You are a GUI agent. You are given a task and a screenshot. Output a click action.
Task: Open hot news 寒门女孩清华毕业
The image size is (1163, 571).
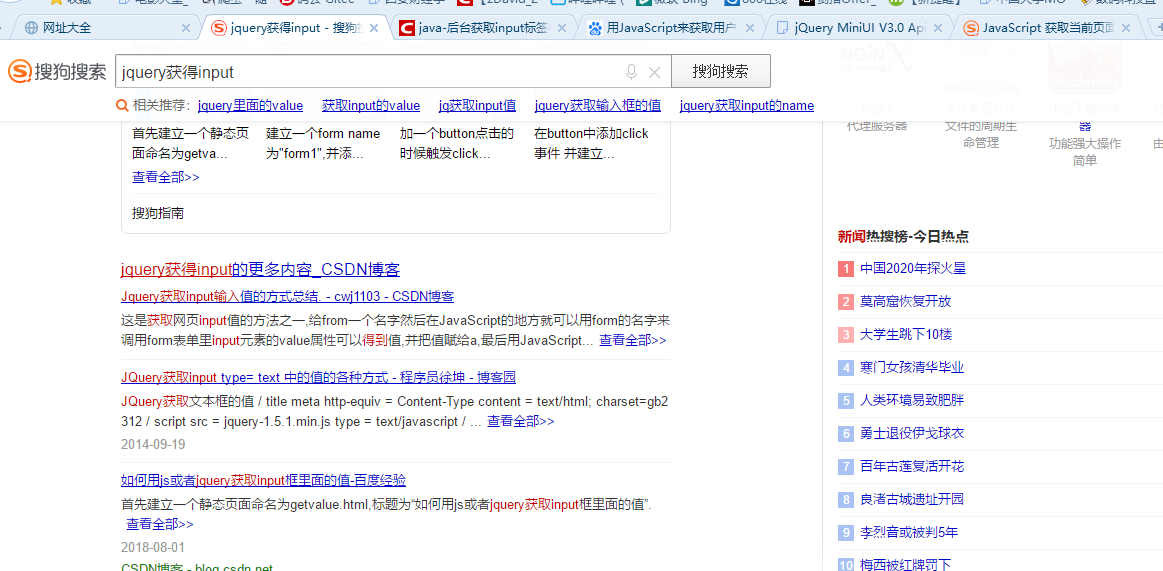pyautogui.click(x=912, y=367)
